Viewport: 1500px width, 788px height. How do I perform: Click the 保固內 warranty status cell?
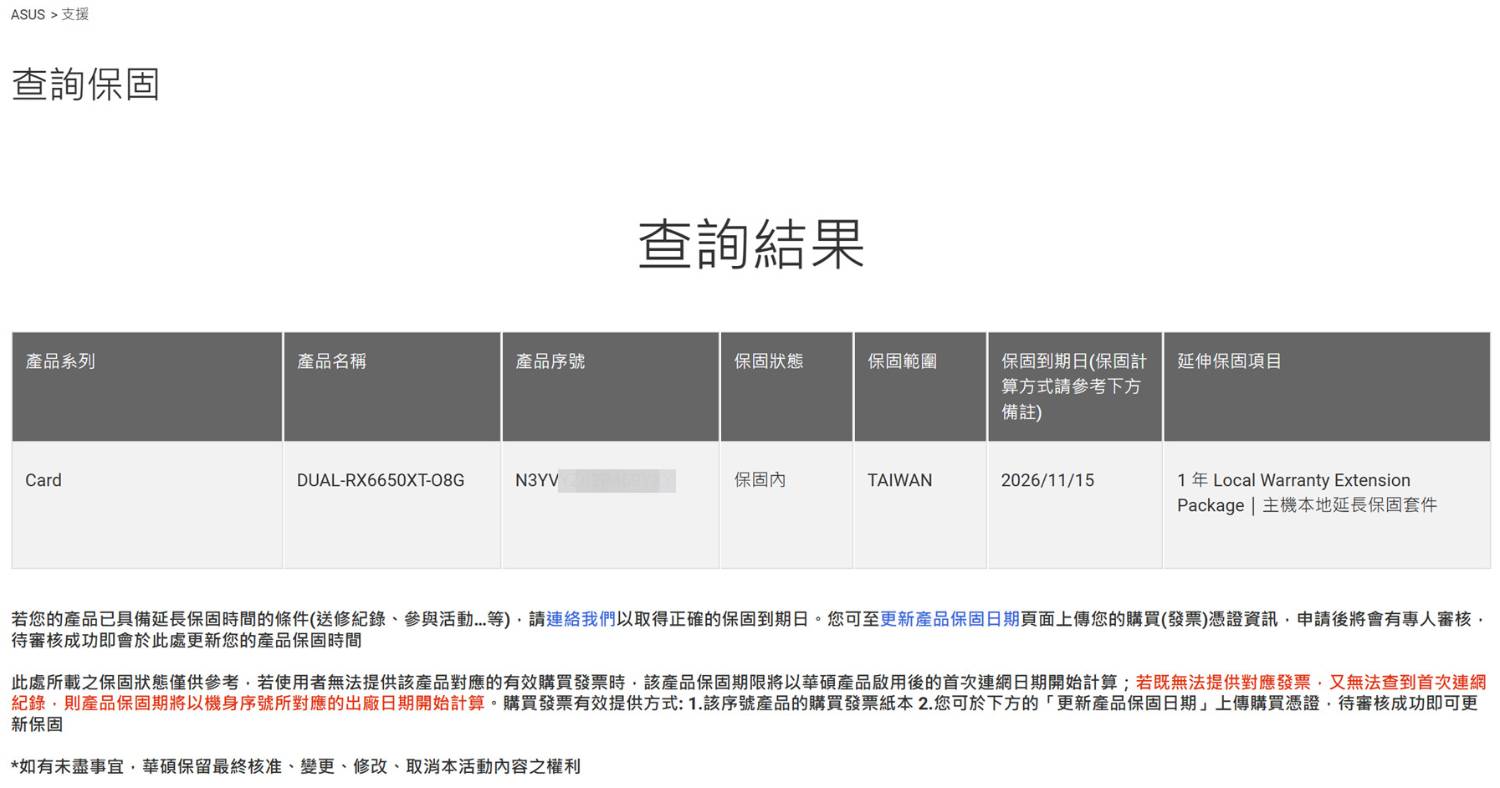[760, 480]
